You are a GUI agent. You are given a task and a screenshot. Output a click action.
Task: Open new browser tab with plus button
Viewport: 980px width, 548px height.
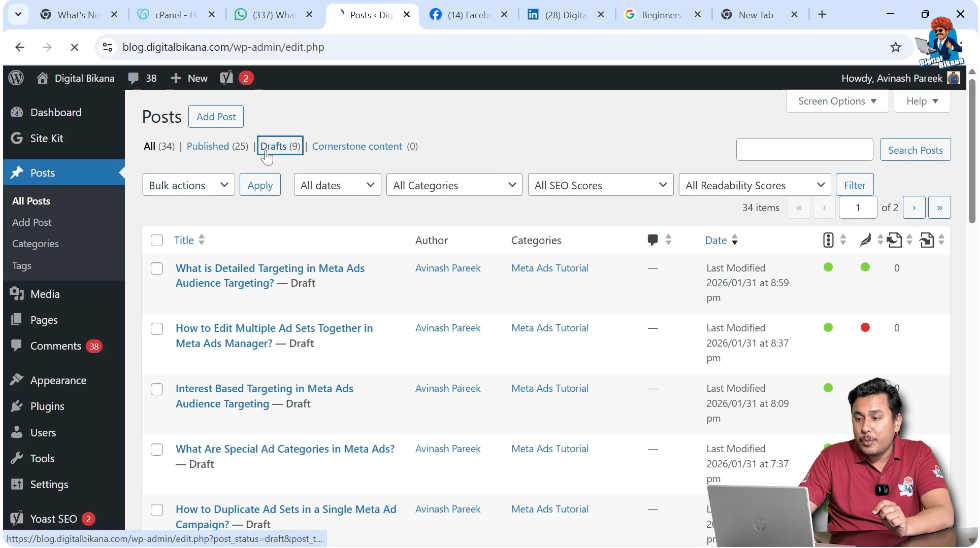click(x=822, y=15)
